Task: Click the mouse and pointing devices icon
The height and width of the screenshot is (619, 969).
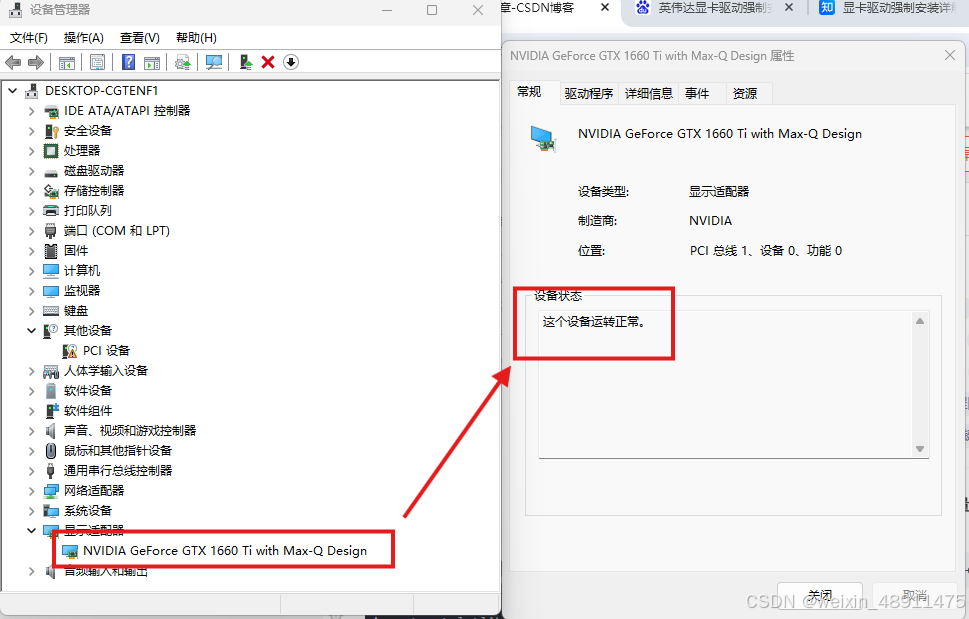Action: [x=51, y=451]
